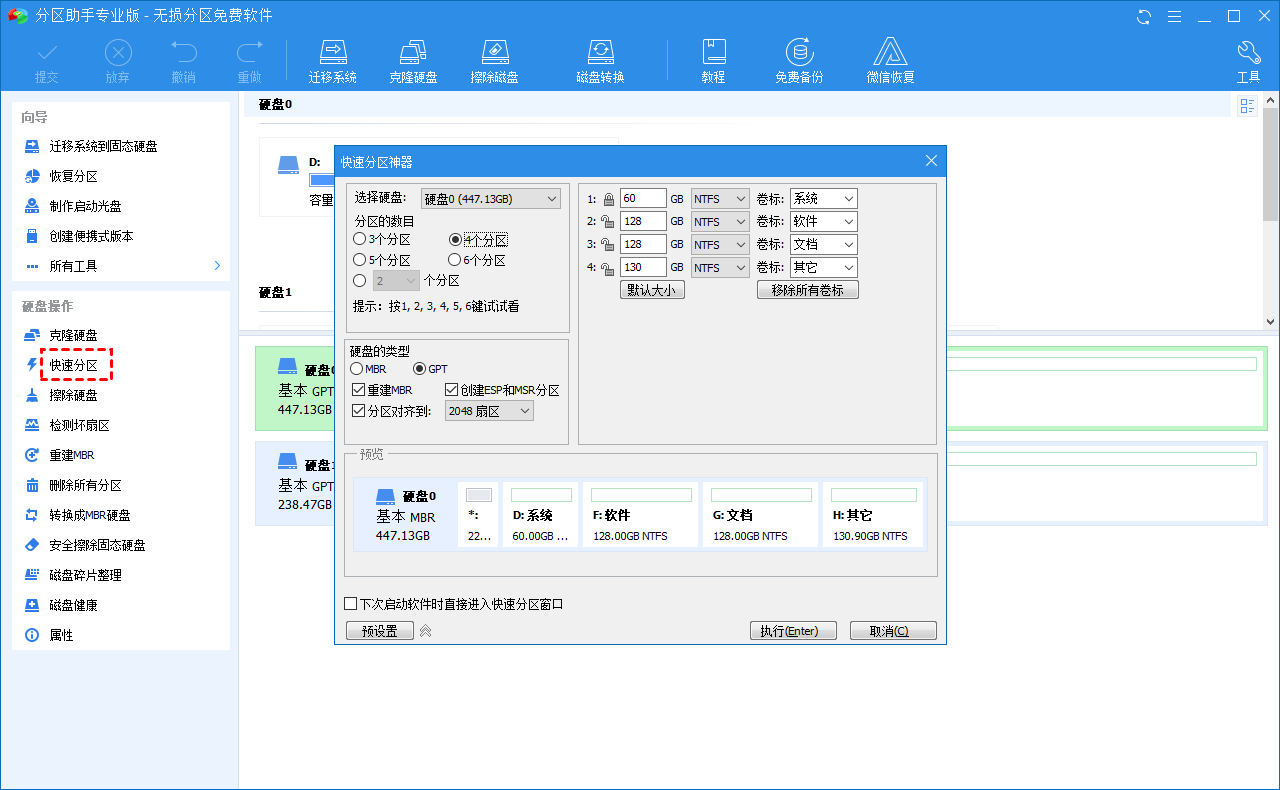Open the 其它 volume label dropdown
This screenshot has width=1280, height=790.
coord(823,268)
